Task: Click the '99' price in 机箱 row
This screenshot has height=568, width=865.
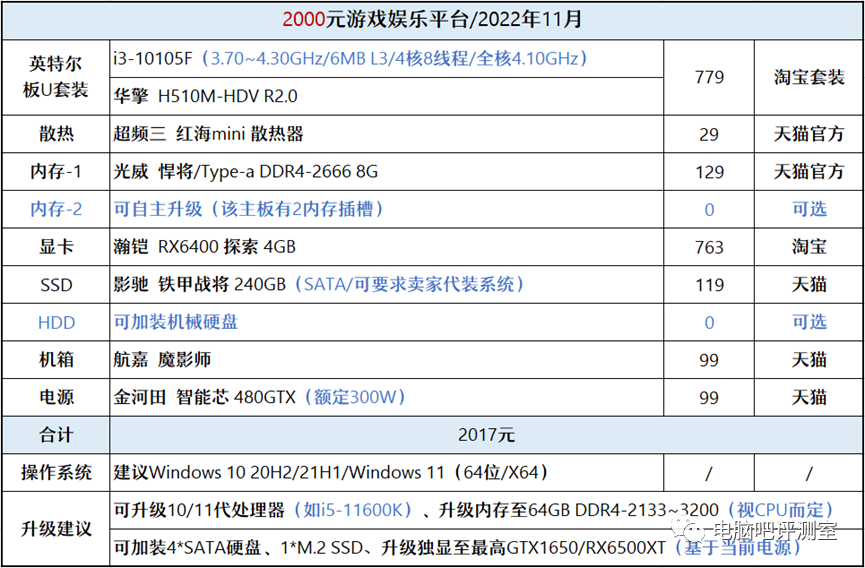Action: pos(709,360)
